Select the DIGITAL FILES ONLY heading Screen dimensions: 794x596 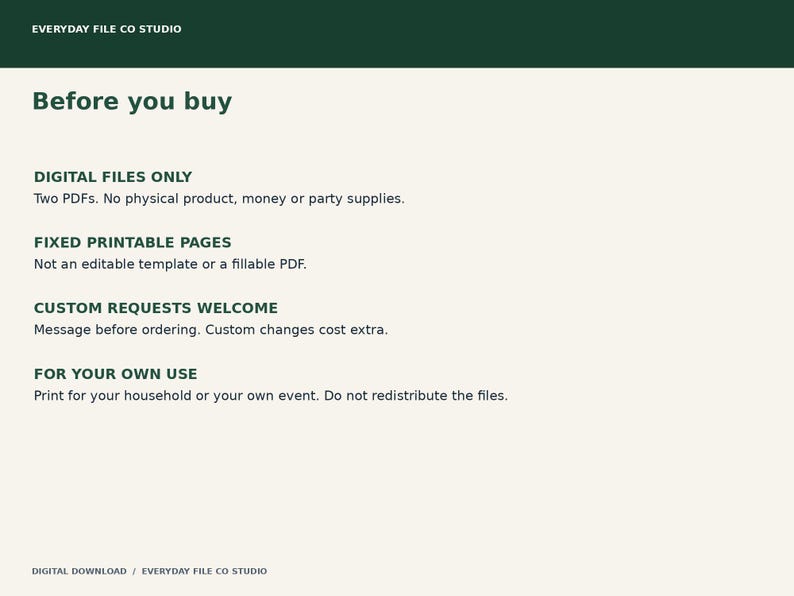[113, 177]
